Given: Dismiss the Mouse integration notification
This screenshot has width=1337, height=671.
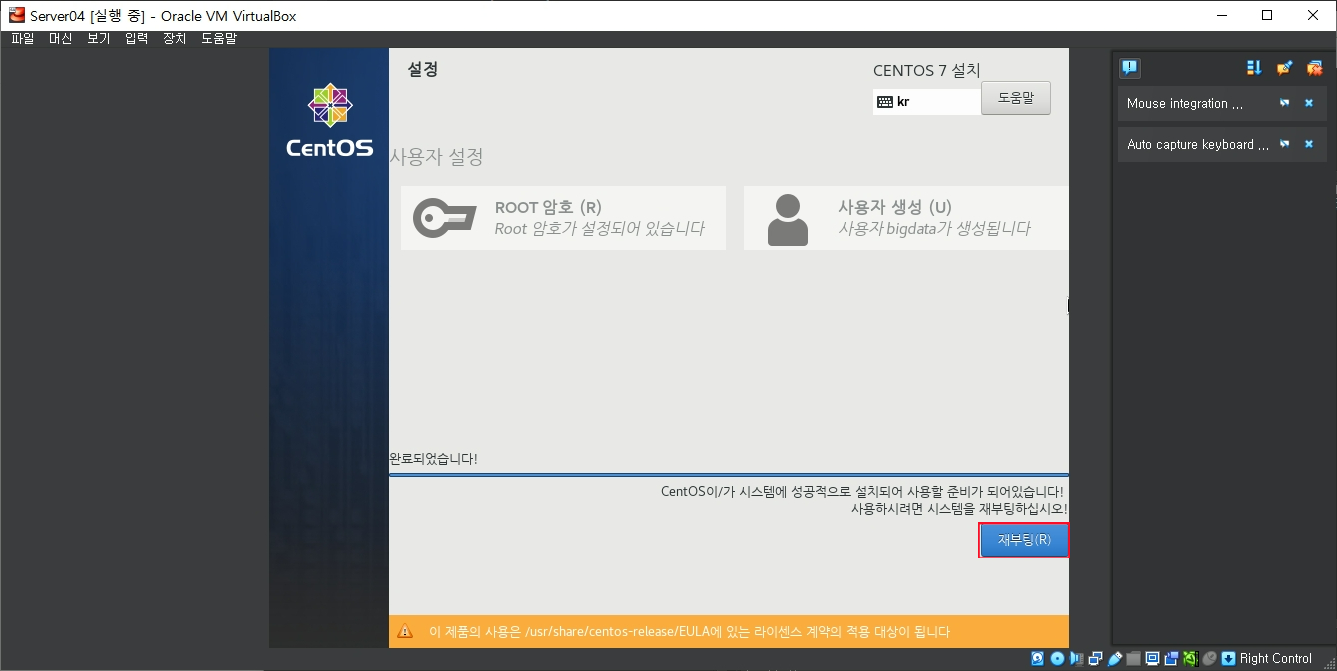Looking at the screenshot, I should (1309, 103).
